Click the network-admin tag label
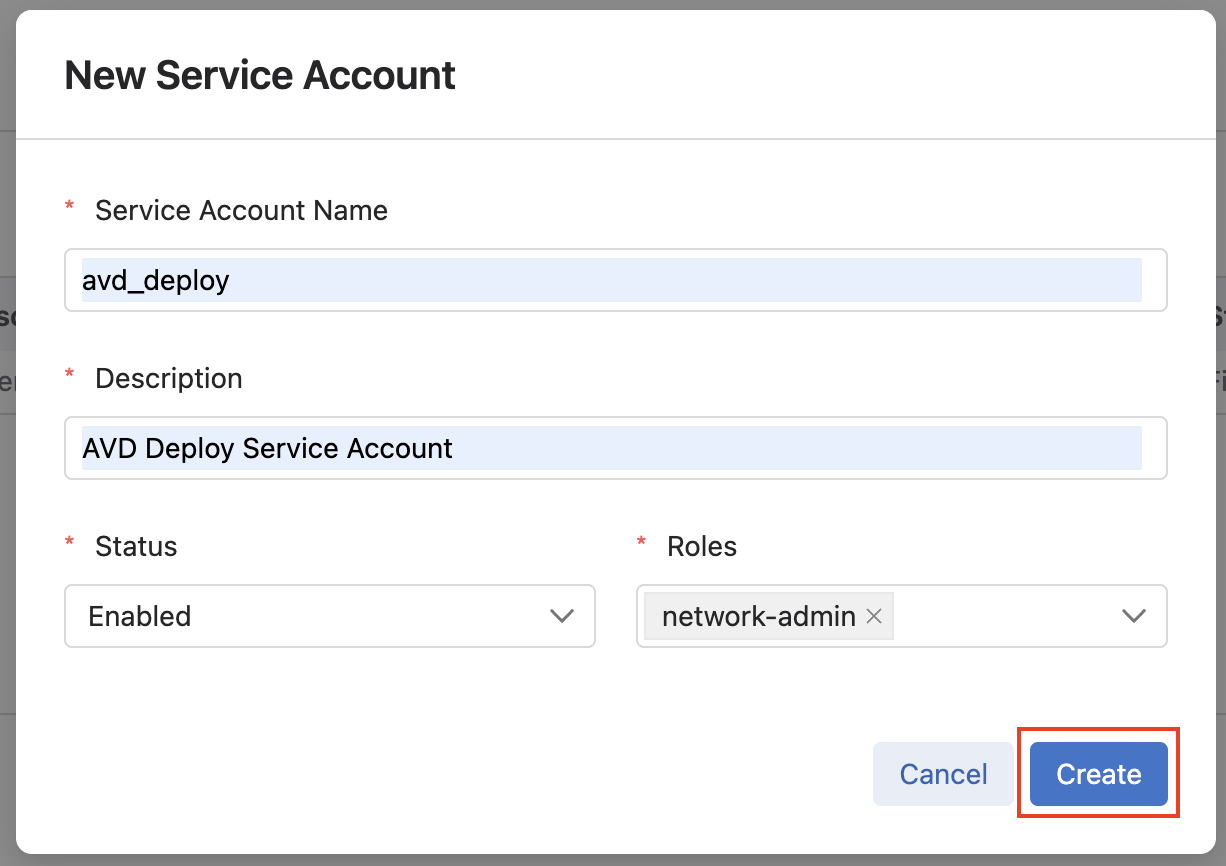 (x=758, y=617)
